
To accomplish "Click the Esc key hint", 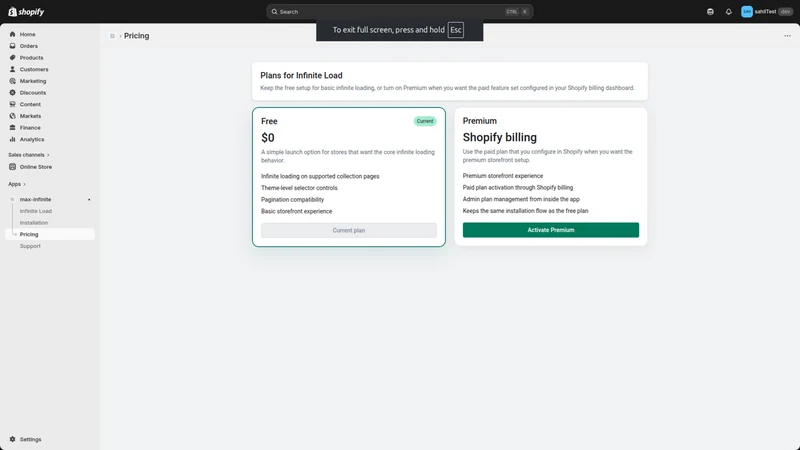I will point(456,30).
